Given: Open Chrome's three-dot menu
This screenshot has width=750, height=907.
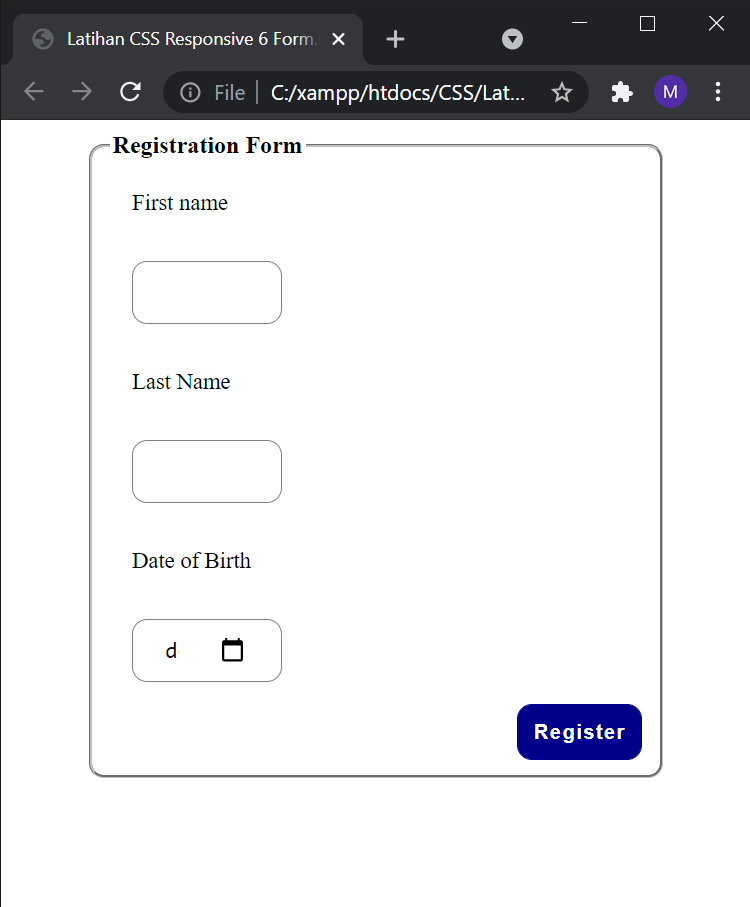Looking at the screenshot, I should (x=718, y=92).
